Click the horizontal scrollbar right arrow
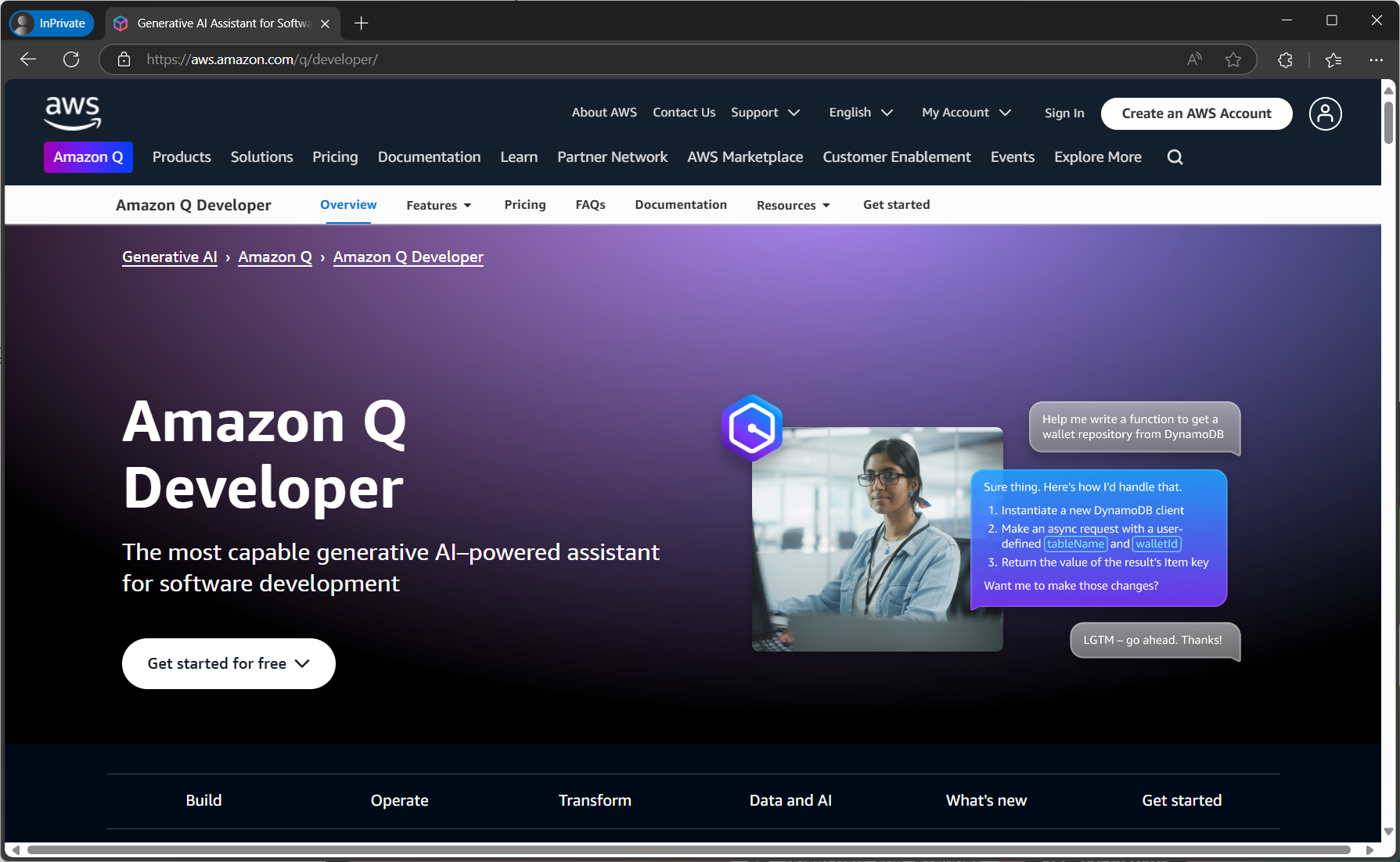 coord(1369,849)
